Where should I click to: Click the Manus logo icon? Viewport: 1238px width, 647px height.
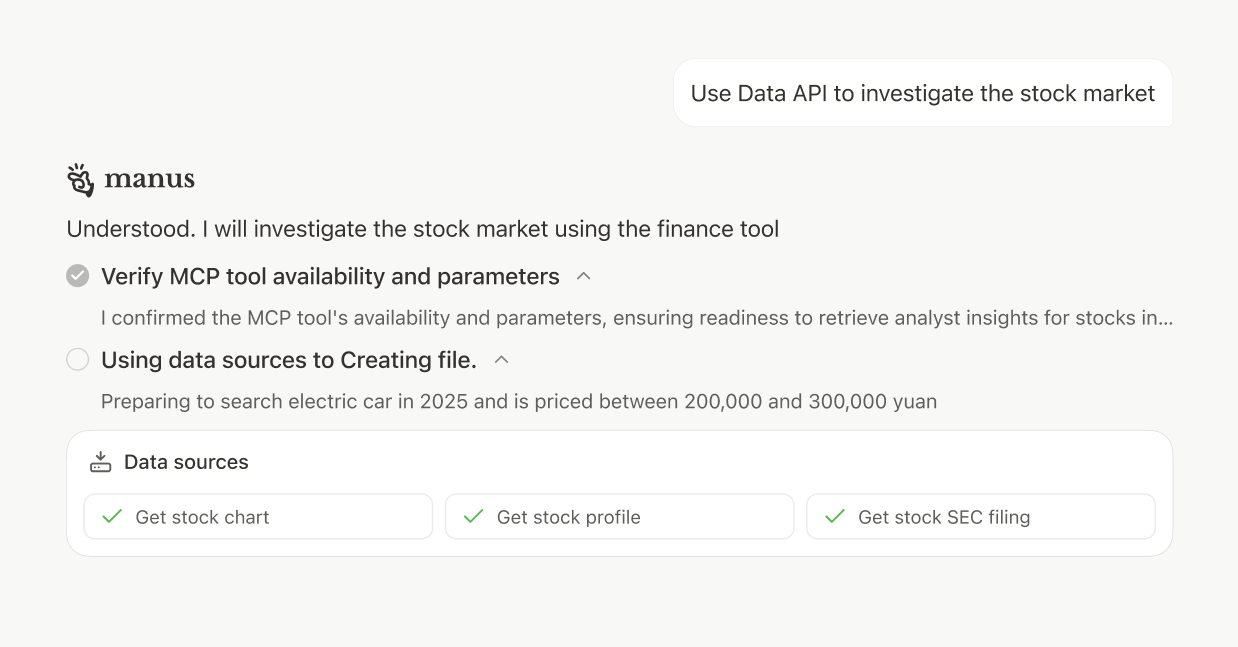[x=78, y=180]
